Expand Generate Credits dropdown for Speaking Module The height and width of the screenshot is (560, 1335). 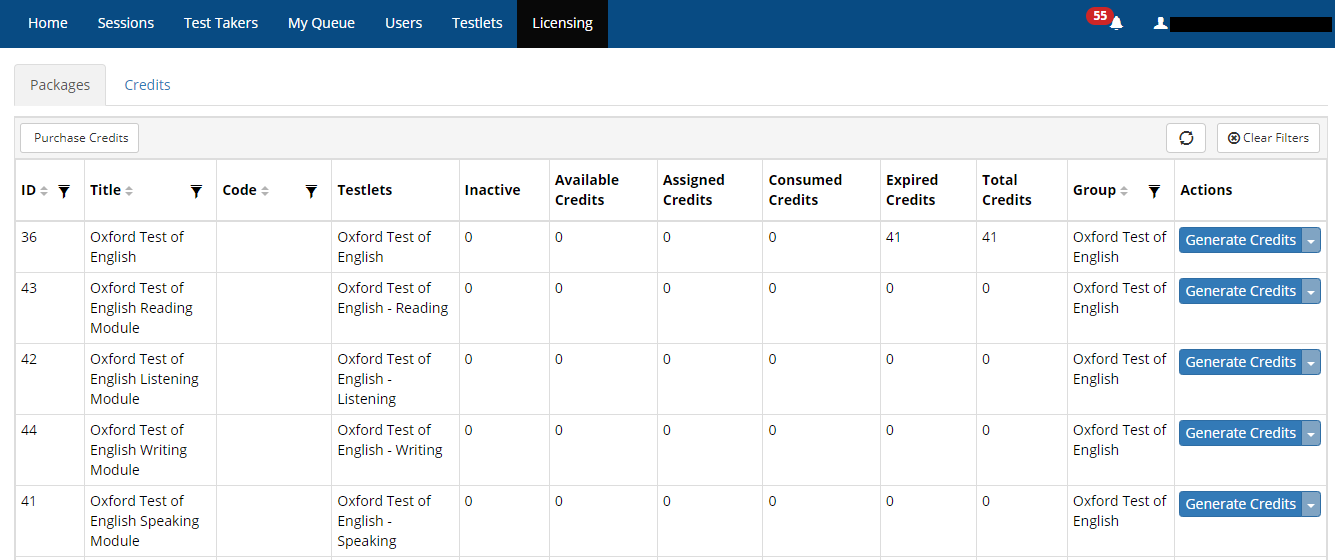coord(1311,504)
